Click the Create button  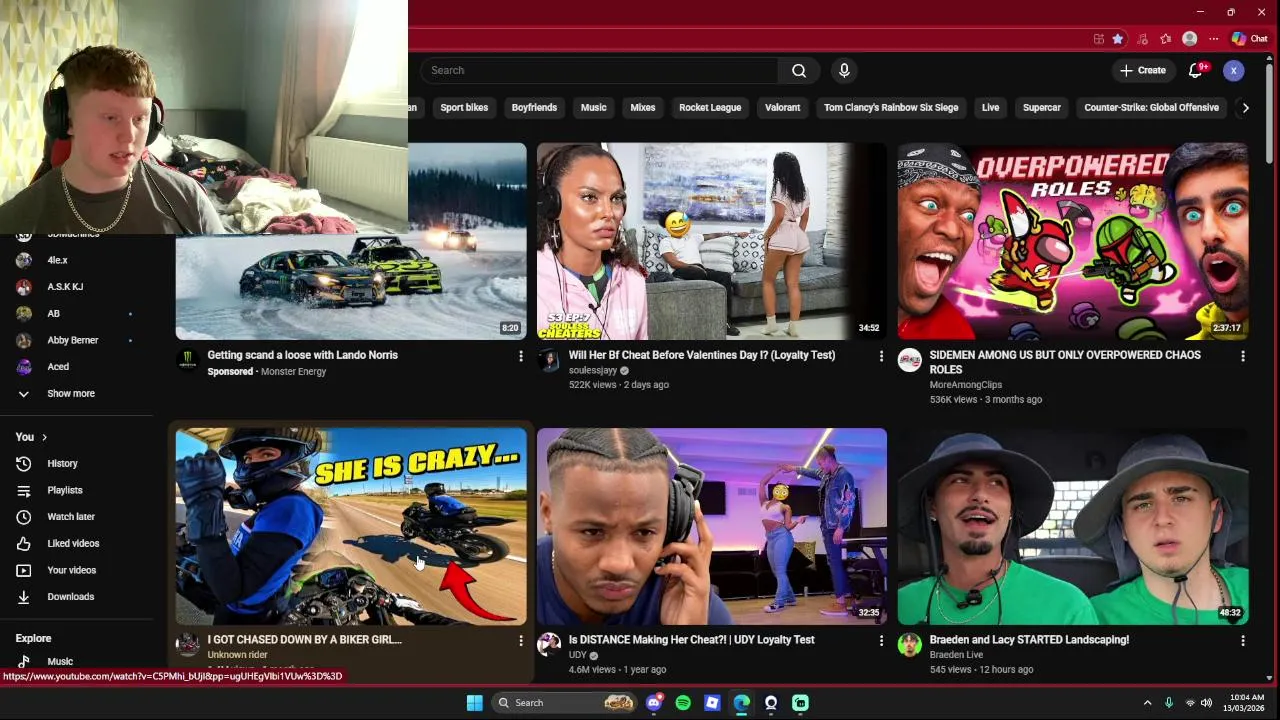coord(1143,70)
